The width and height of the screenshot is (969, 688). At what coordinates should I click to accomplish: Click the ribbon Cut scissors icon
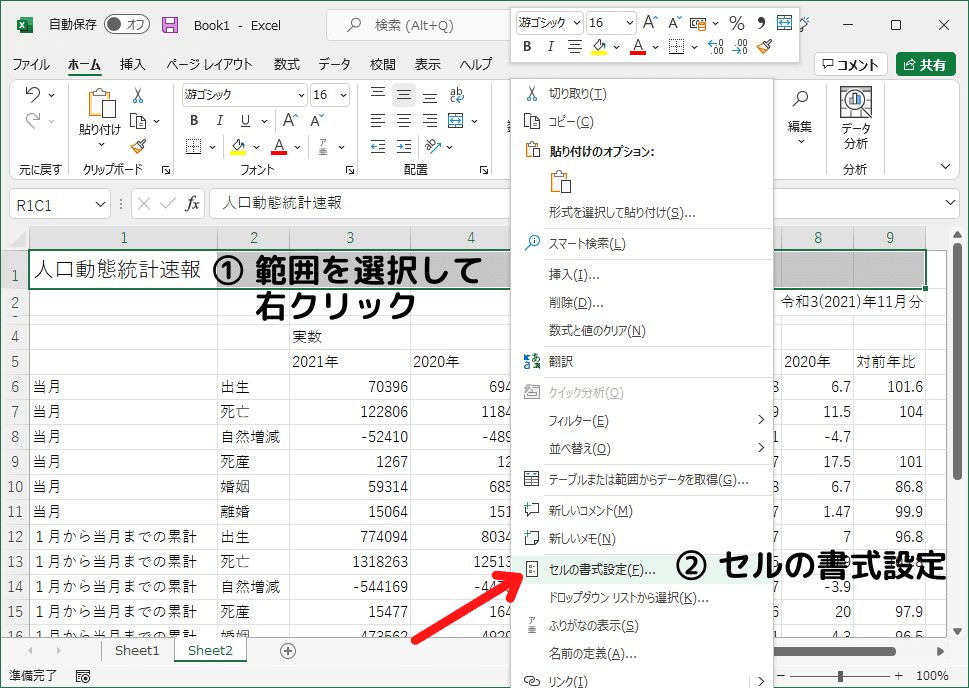point(138,95)
